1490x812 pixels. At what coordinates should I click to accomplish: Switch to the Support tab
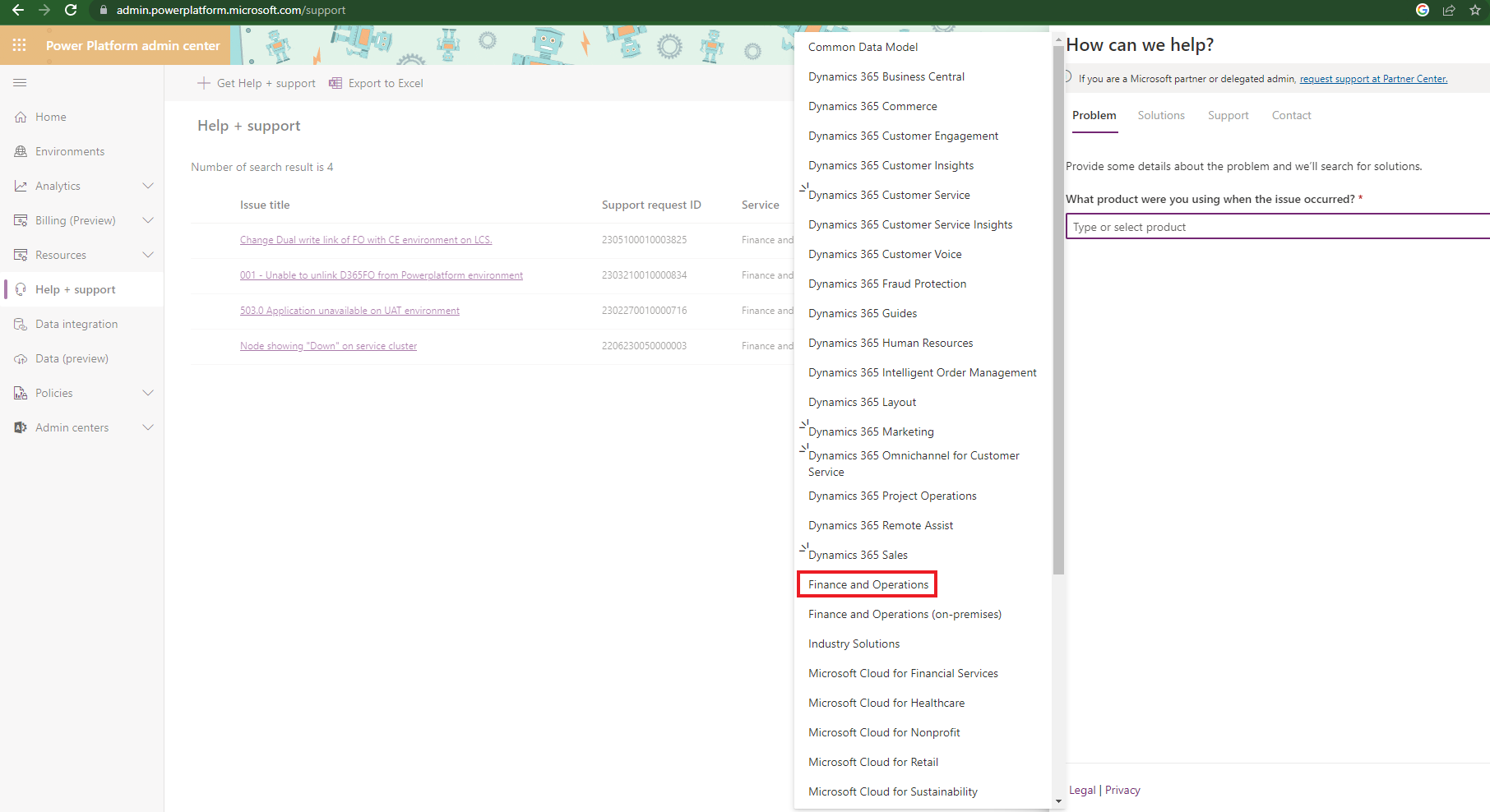[x=1228, y=116]
